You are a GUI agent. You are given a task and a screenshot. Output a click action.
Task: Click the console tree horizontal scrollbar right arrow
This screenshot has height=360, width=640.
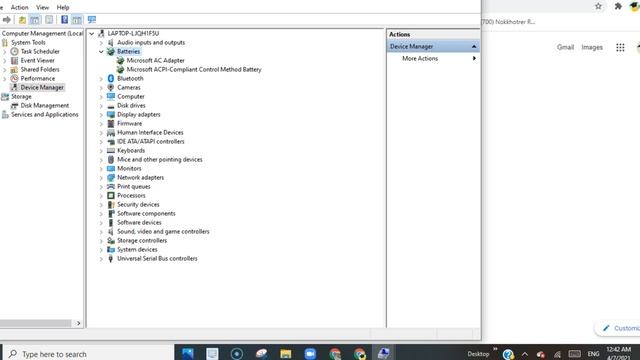pyautogui.click(x=78, y=323)
